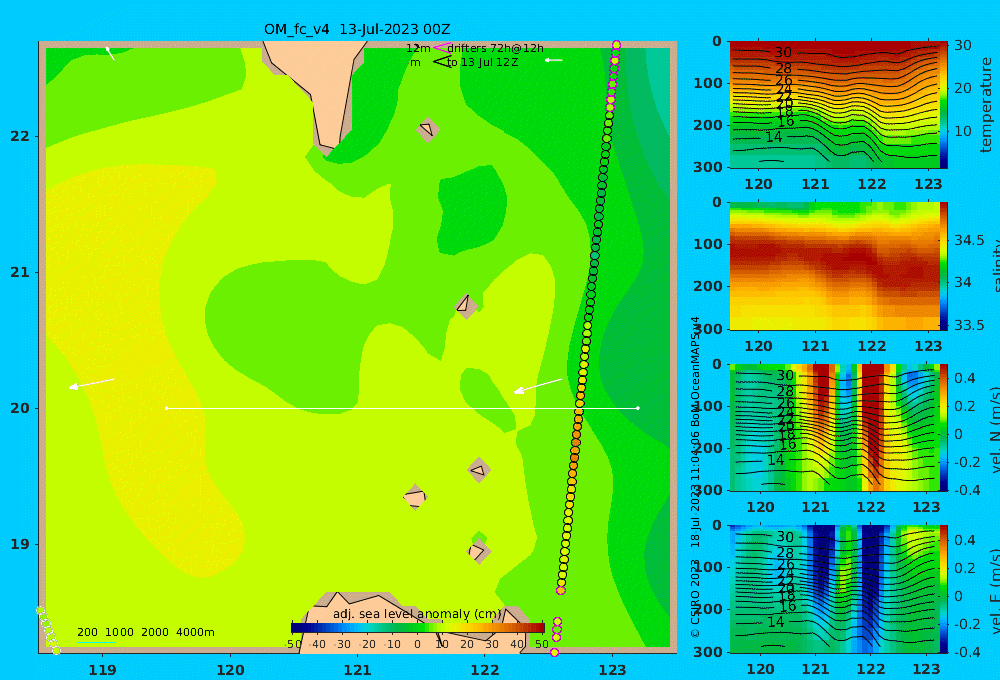Click the island marker near 18.9N 122E

pyautogui.click(x=478, y=551)
